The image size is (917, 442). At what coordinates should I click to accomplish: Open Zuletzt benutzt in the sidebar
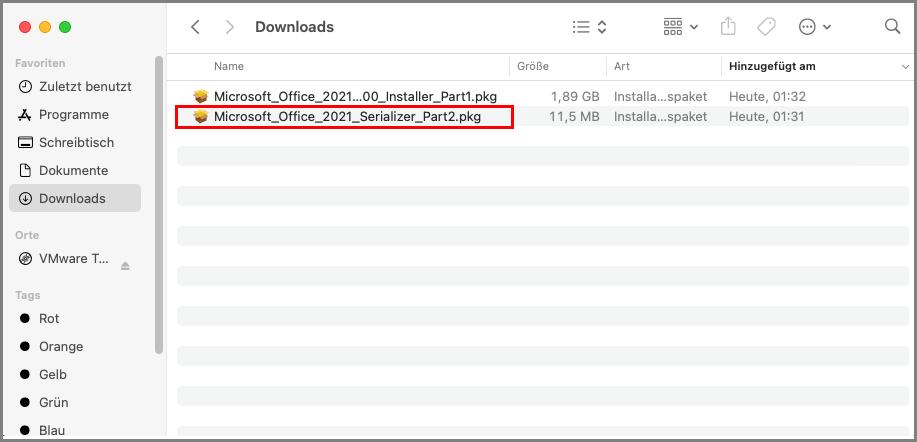(x=75, y=87)
